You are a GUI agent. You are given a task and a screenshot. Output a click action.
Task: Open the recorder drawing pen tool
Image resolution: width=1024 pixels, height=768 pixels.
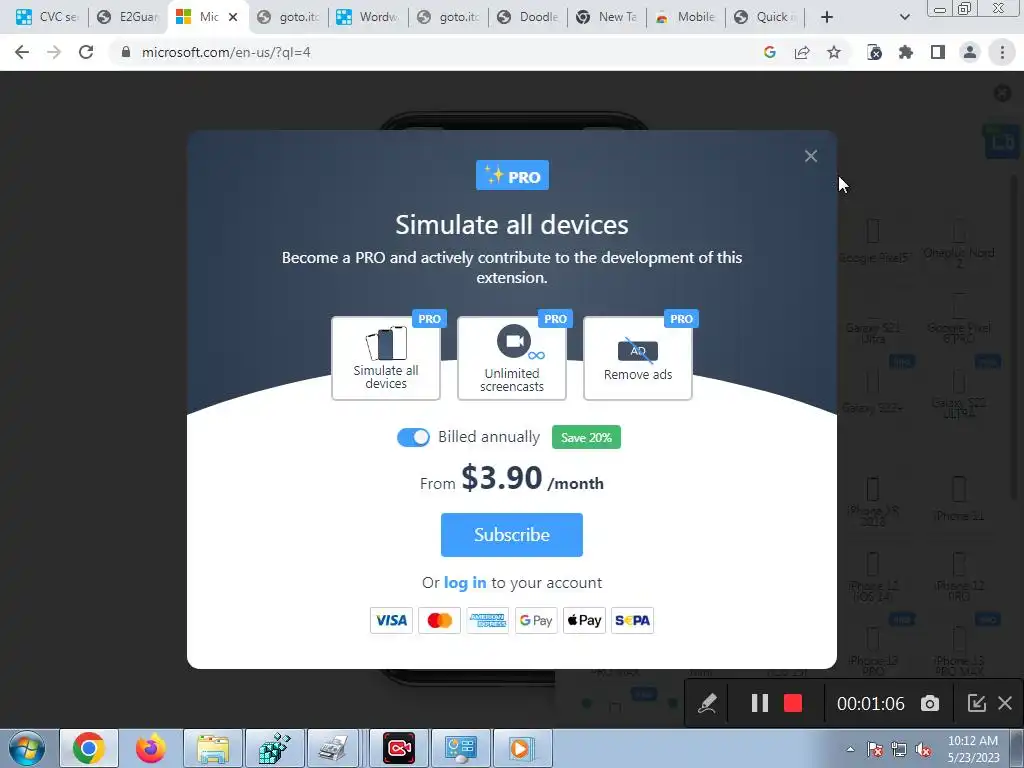[707, 703]
